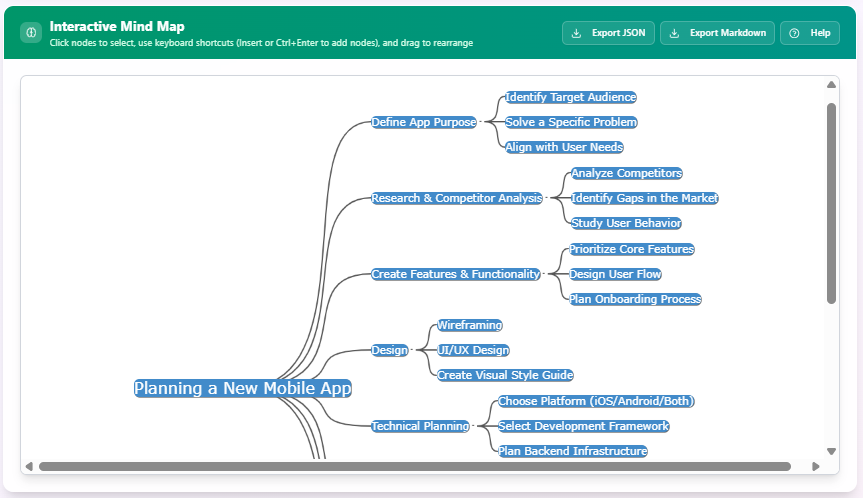The width and height of the screenshot is (863, 498).
Task: Click the scroll down arrow
Action: click(831, 451)
